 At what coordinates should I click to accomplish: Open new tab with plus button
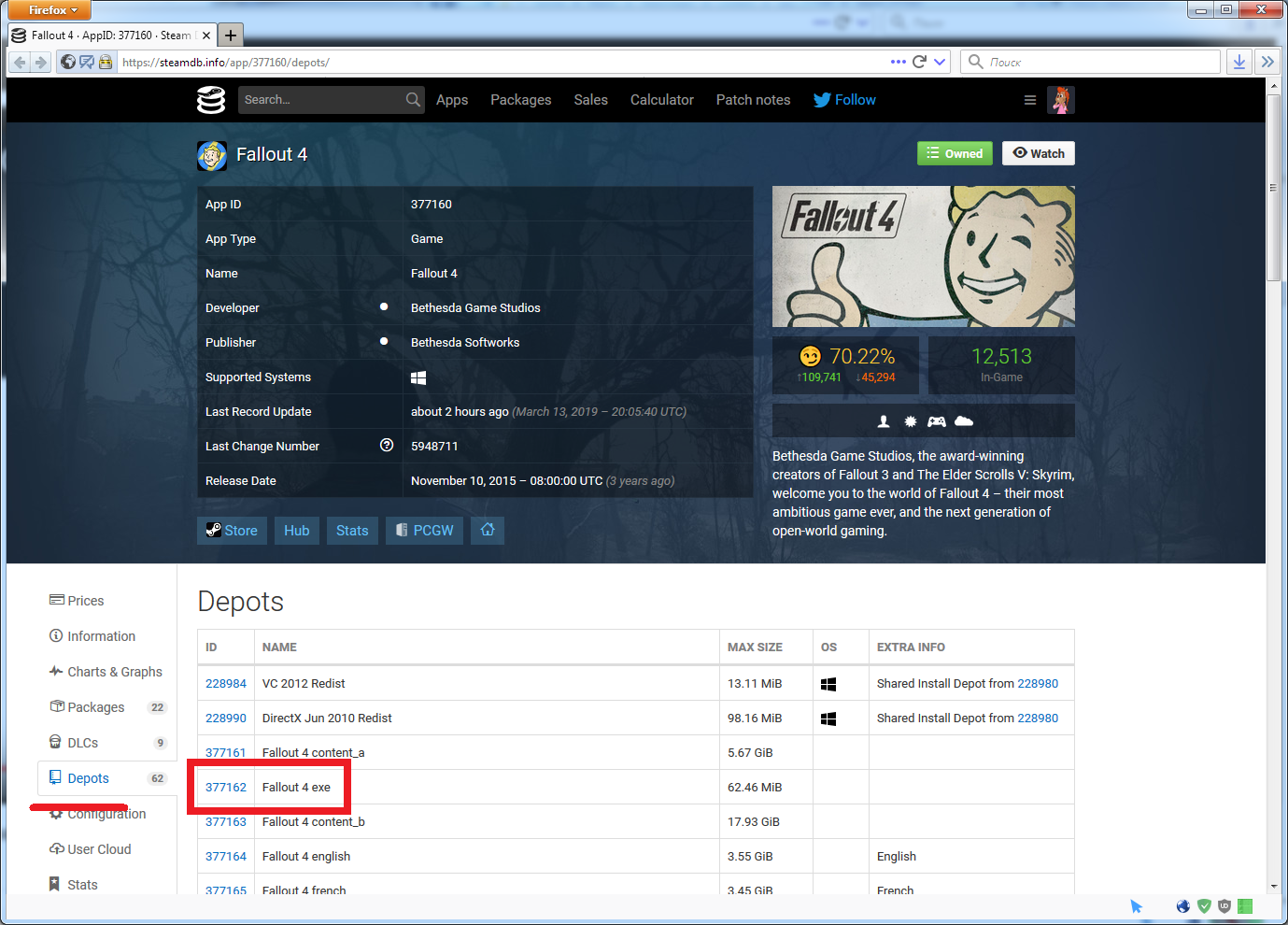click(x=231, y=36)
